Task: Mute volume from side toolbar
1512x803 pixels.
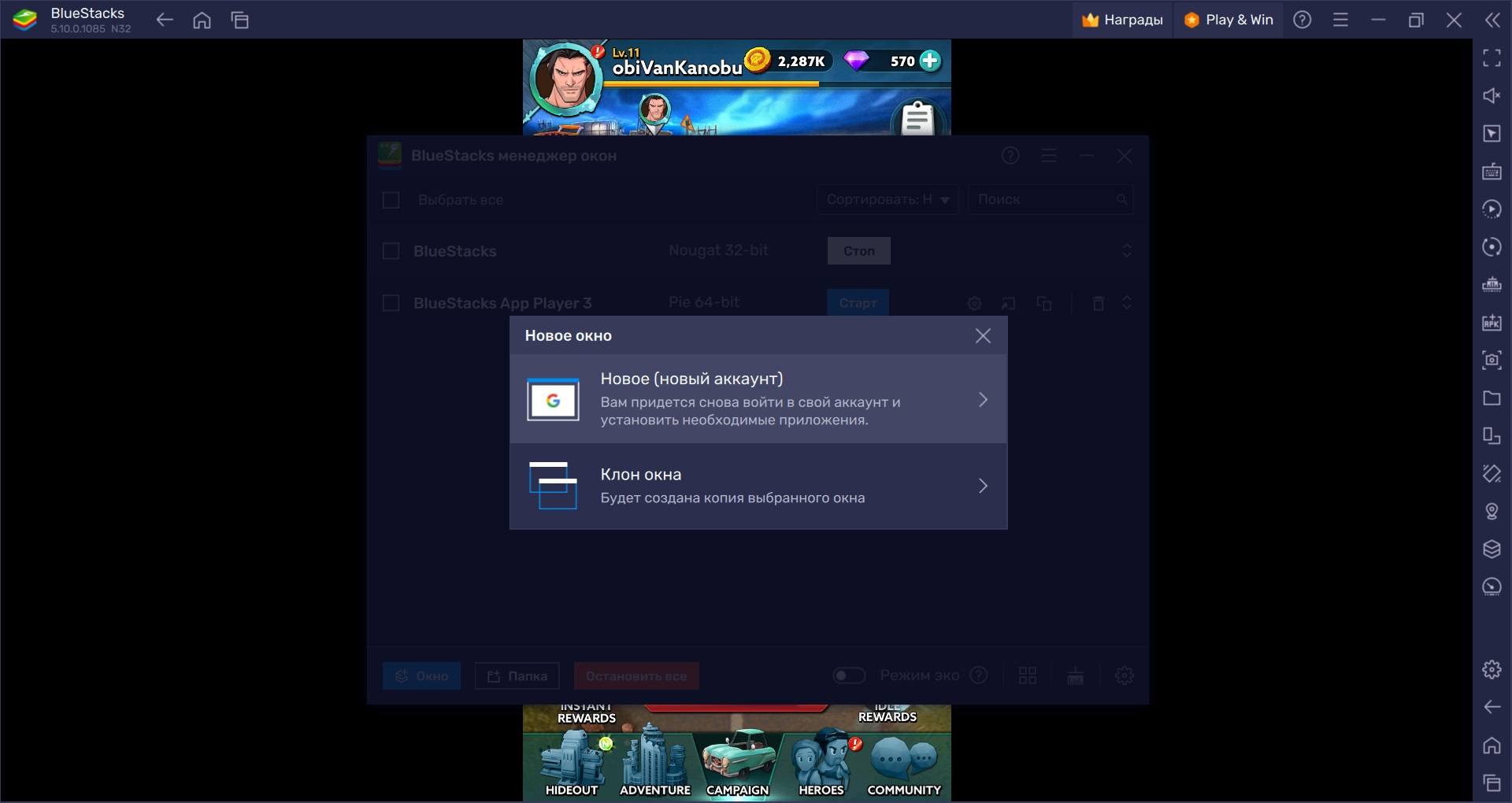Action: (1492, 95)
